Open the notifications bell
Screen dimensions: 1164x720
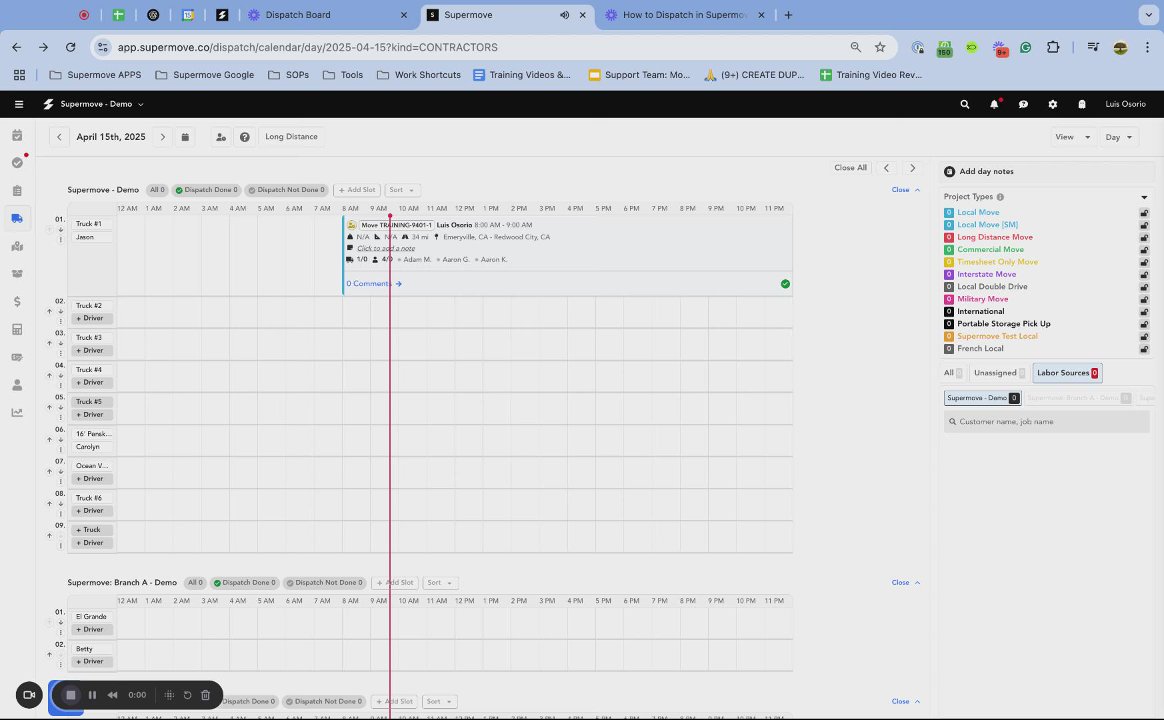click(994, 105)
